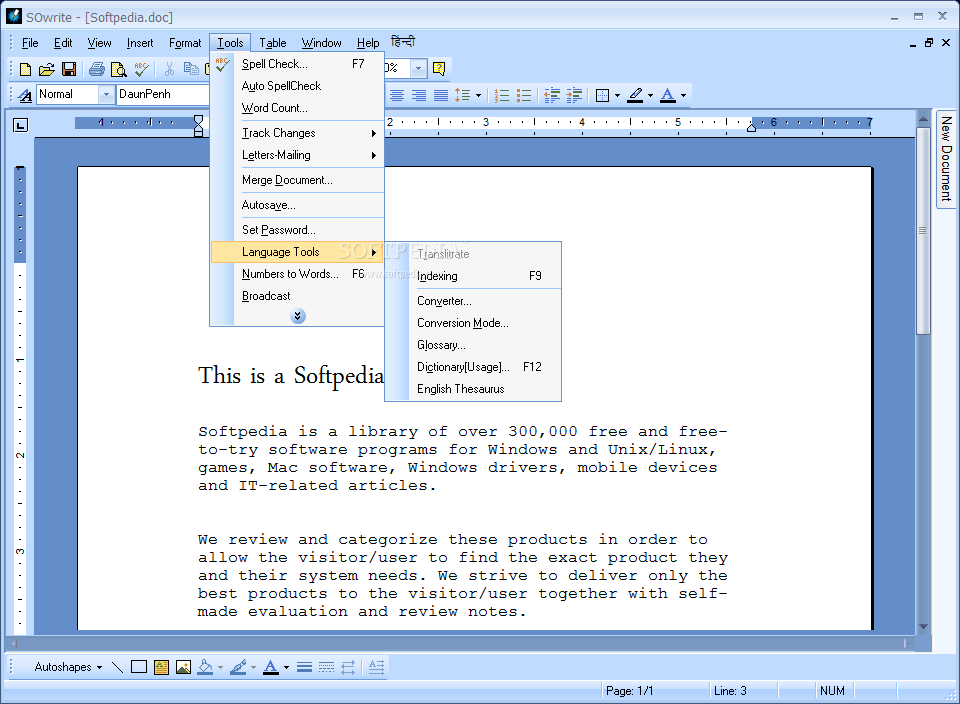Click the Arrow style icon
The height and width of the screenshot is (704, 960).
coord(348,667)
